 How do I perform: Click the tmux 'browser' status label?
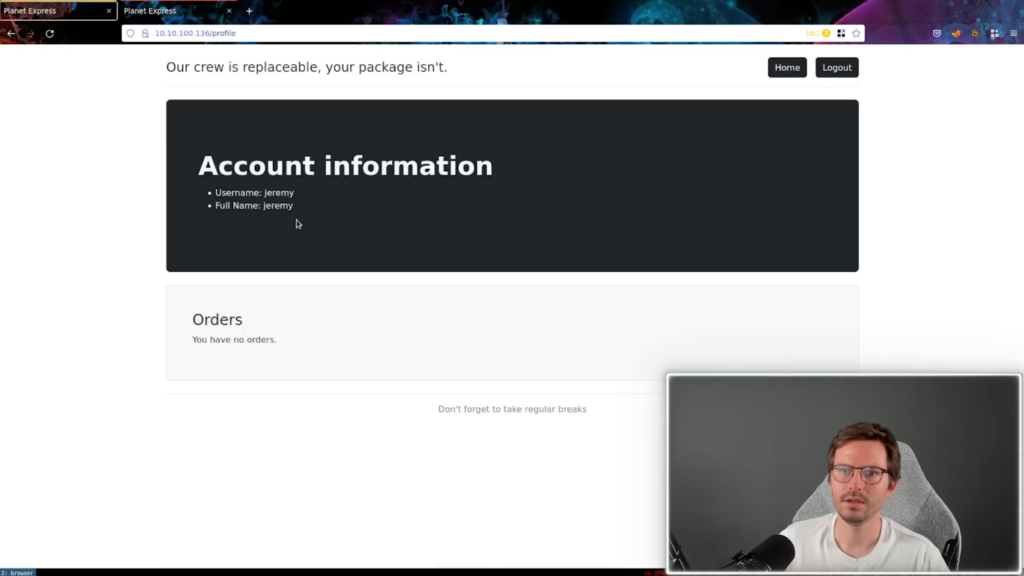(x=18, y=573)
